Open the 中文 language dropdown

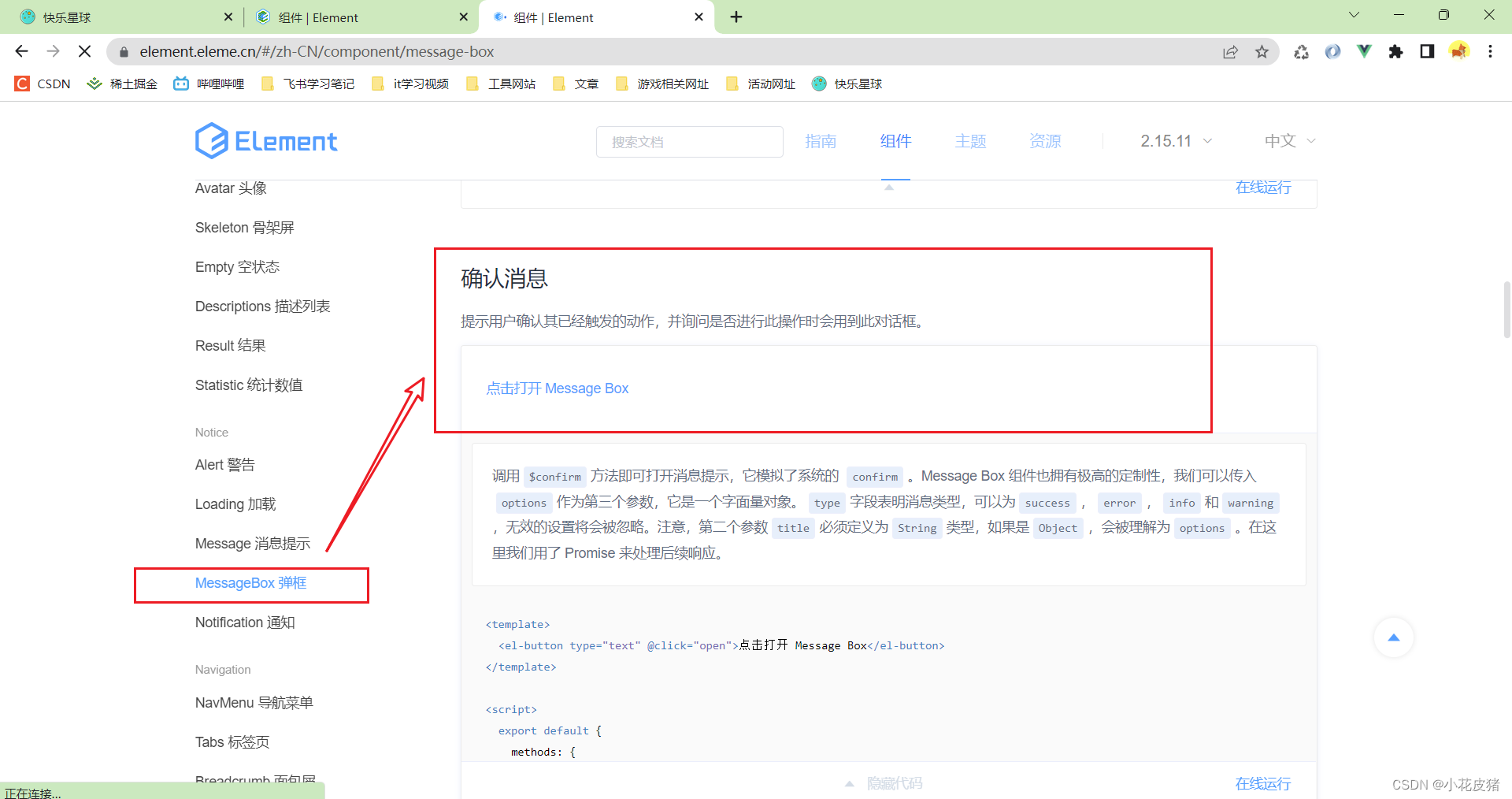[x=1290, y=141]
